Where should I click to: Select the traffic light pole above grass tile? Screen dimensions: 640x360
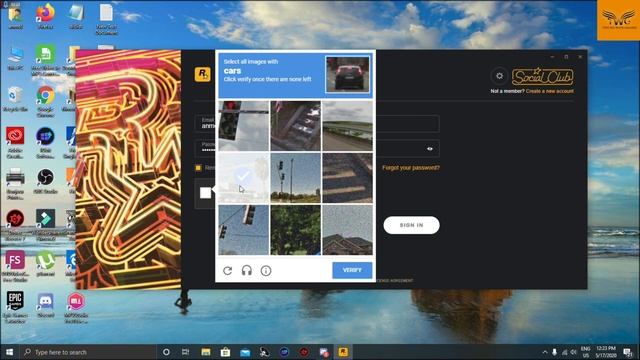coord(296,178)
